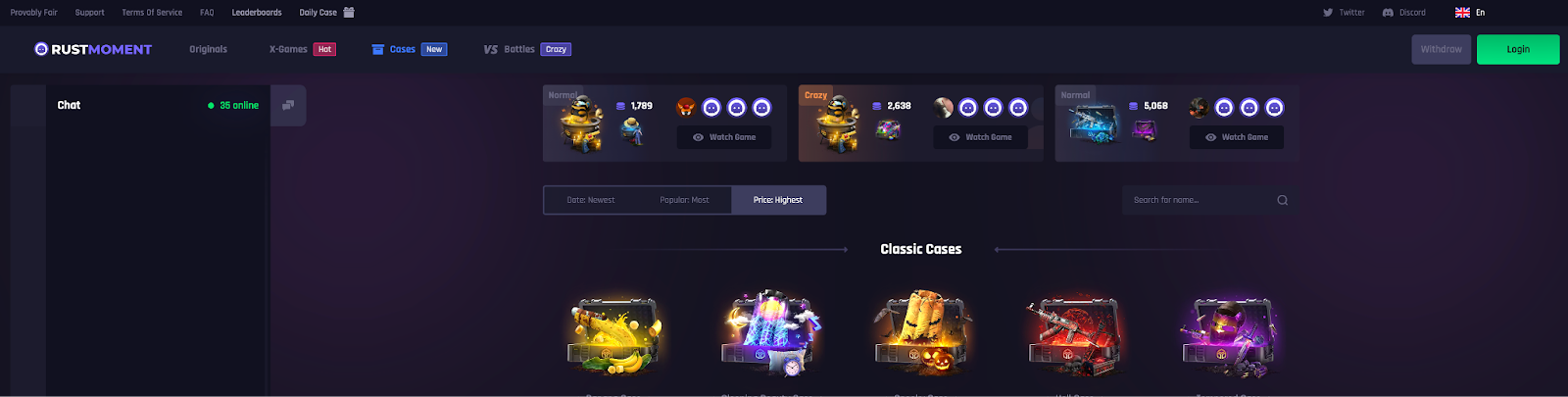Open the Originals menu
This screenshot has width=1568, height=397.
[208, 49]
